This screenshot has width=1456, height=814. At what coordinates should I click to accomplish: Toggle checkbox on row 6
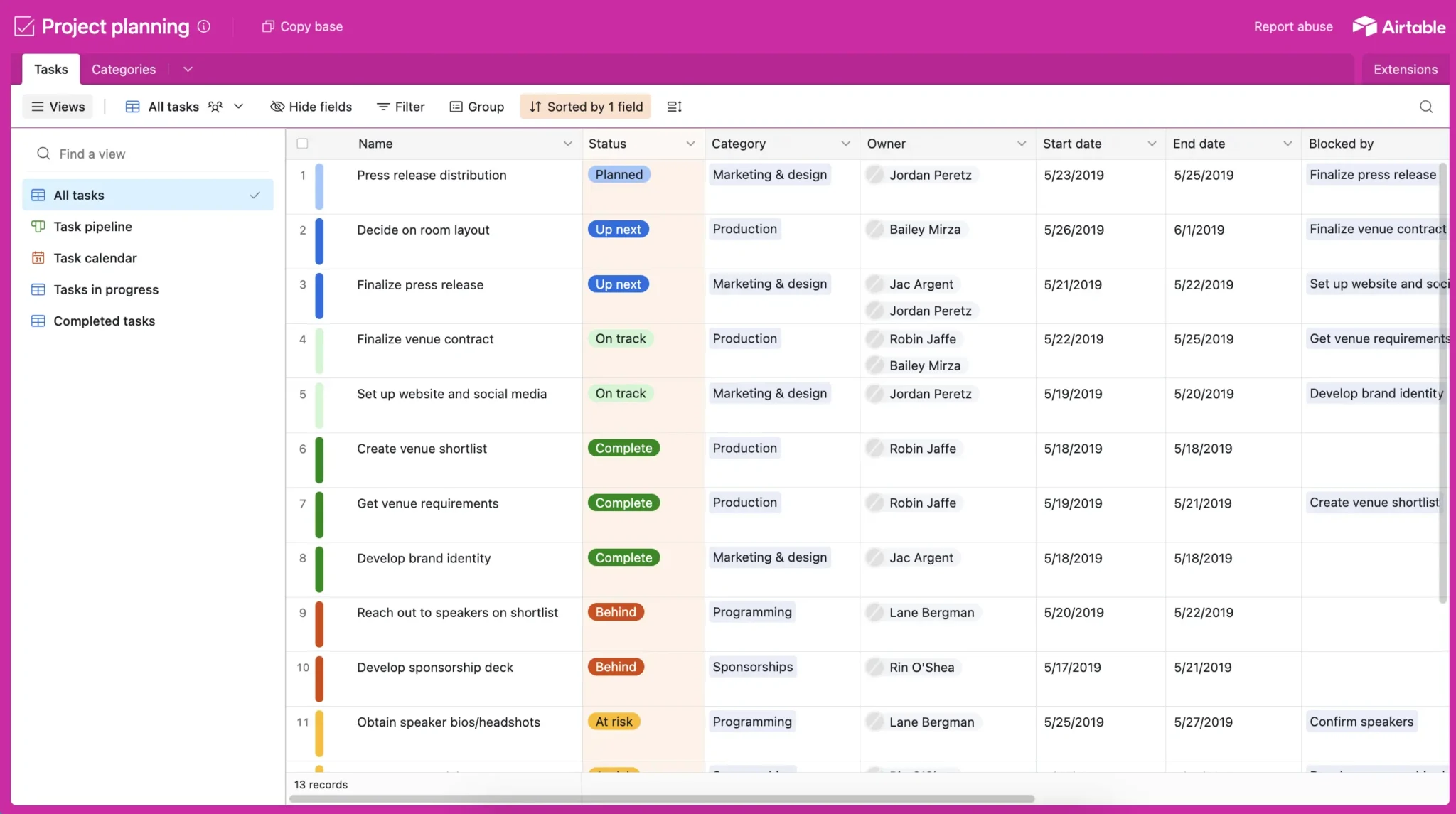302,449
